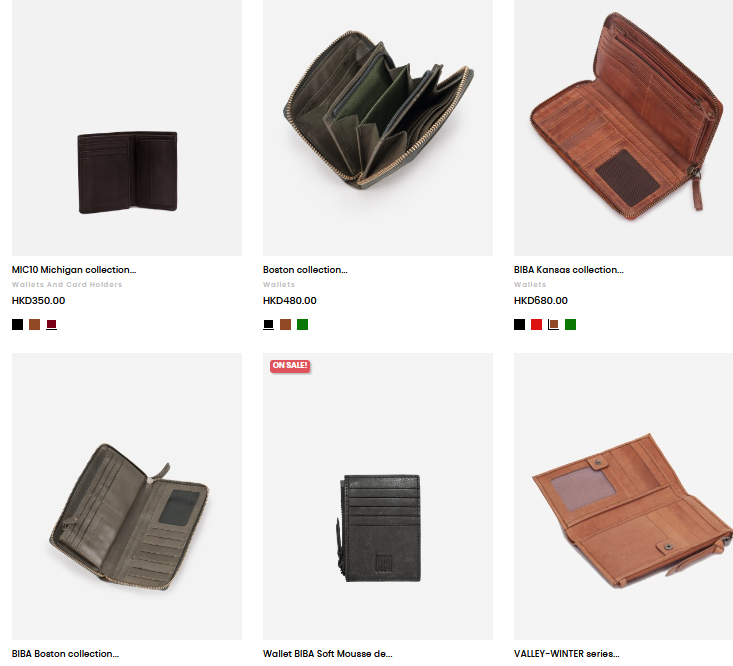
Task: Open MIC10 Michigan collection product title
Action: pos(74,270)
